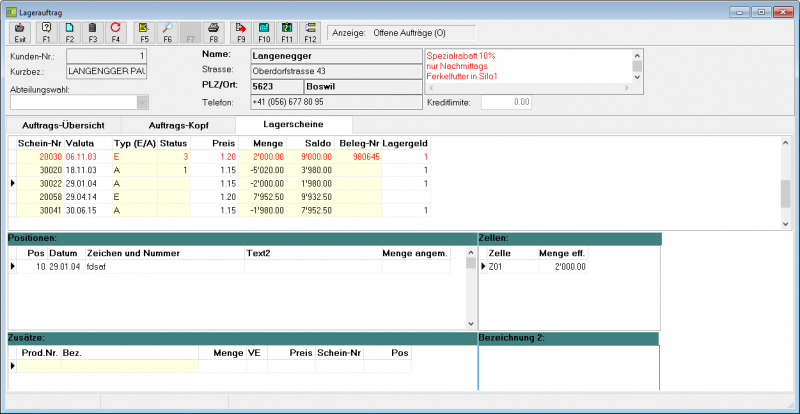Click the F9 red arrow icon
This screenshot has width=800, height=414.
(241, 32)
